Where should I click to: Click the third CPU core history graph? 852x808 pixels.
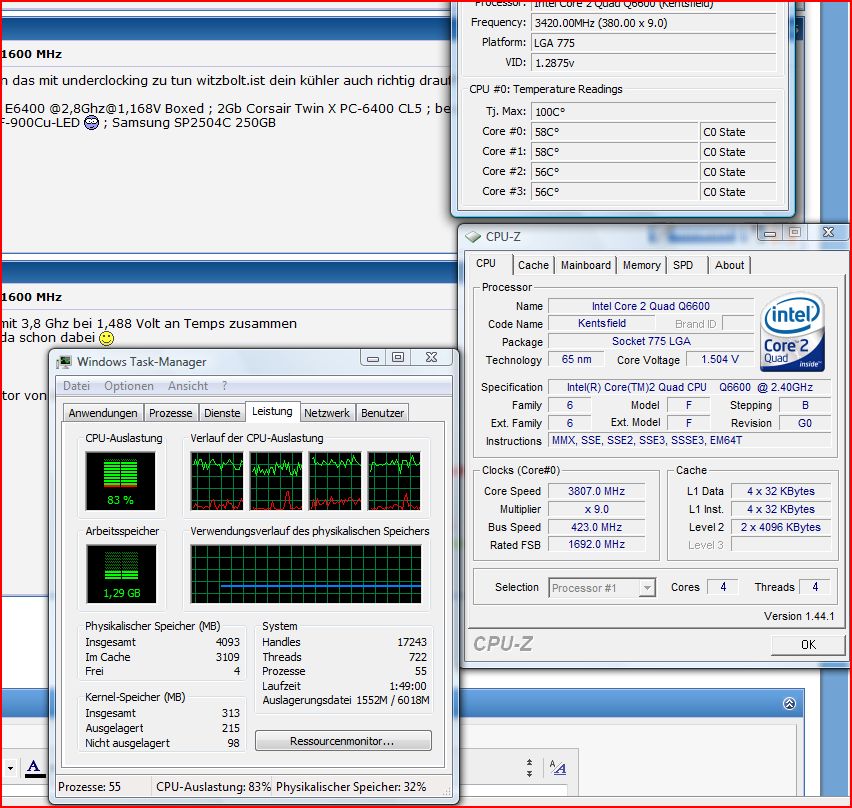pos(335,481)
